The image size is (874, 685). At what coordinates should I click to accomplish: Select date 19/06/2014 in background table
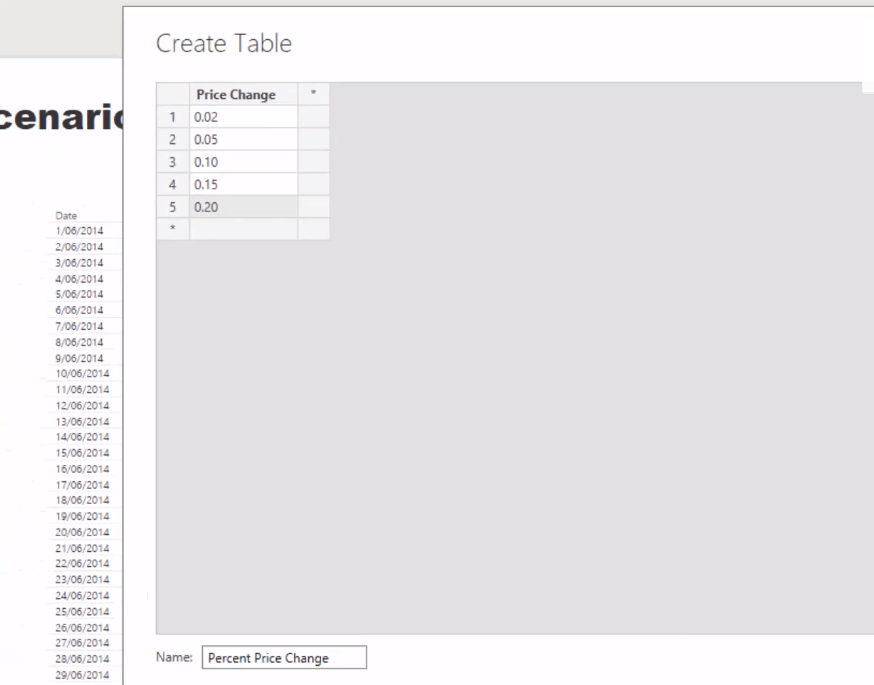(82, 517)
